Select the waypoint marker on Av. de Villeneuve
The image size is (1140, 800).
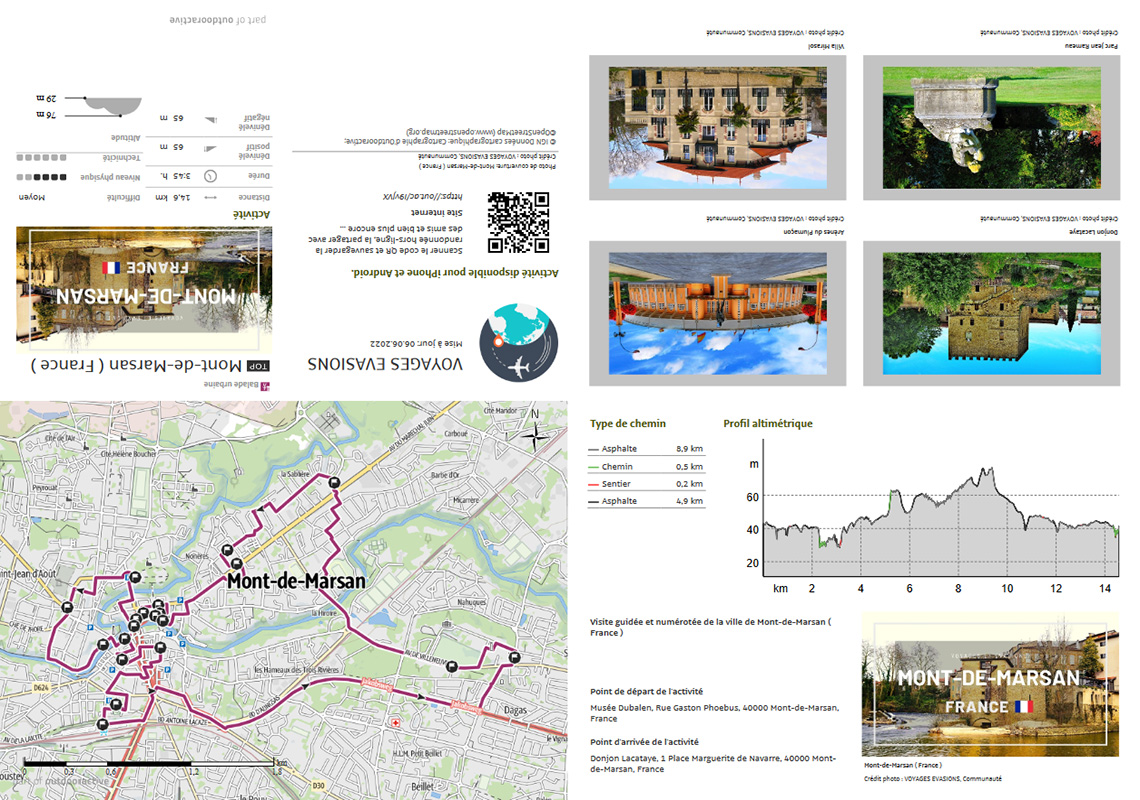[x=452, y=666]
